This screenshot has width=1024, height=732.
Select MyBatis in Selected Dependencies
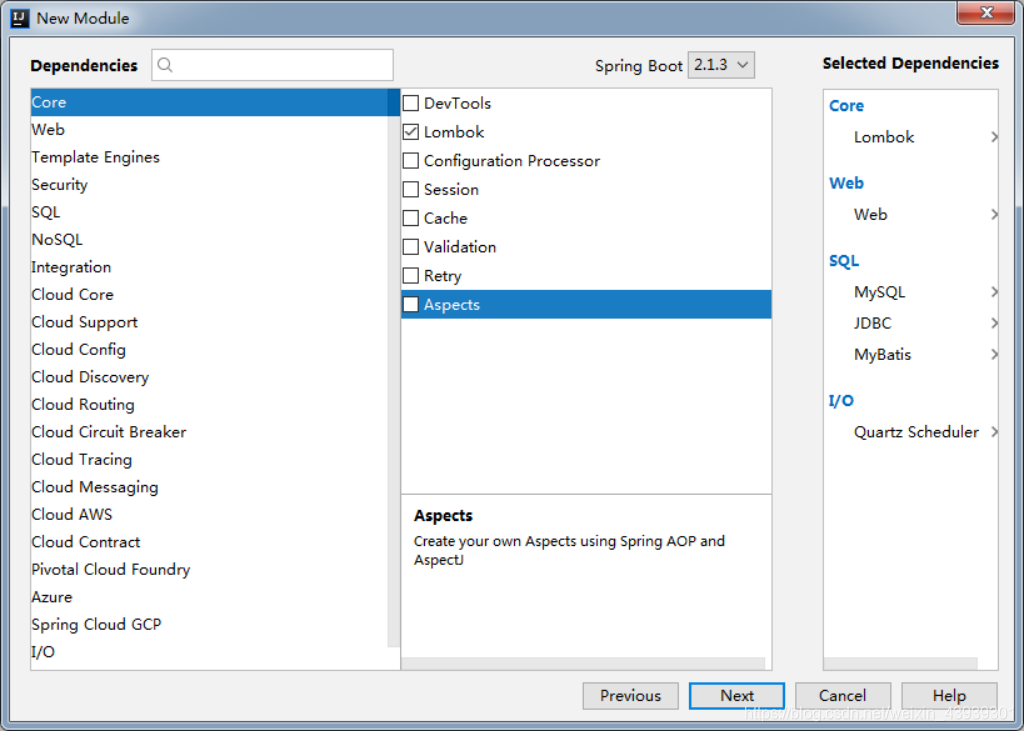pos(882,355)
